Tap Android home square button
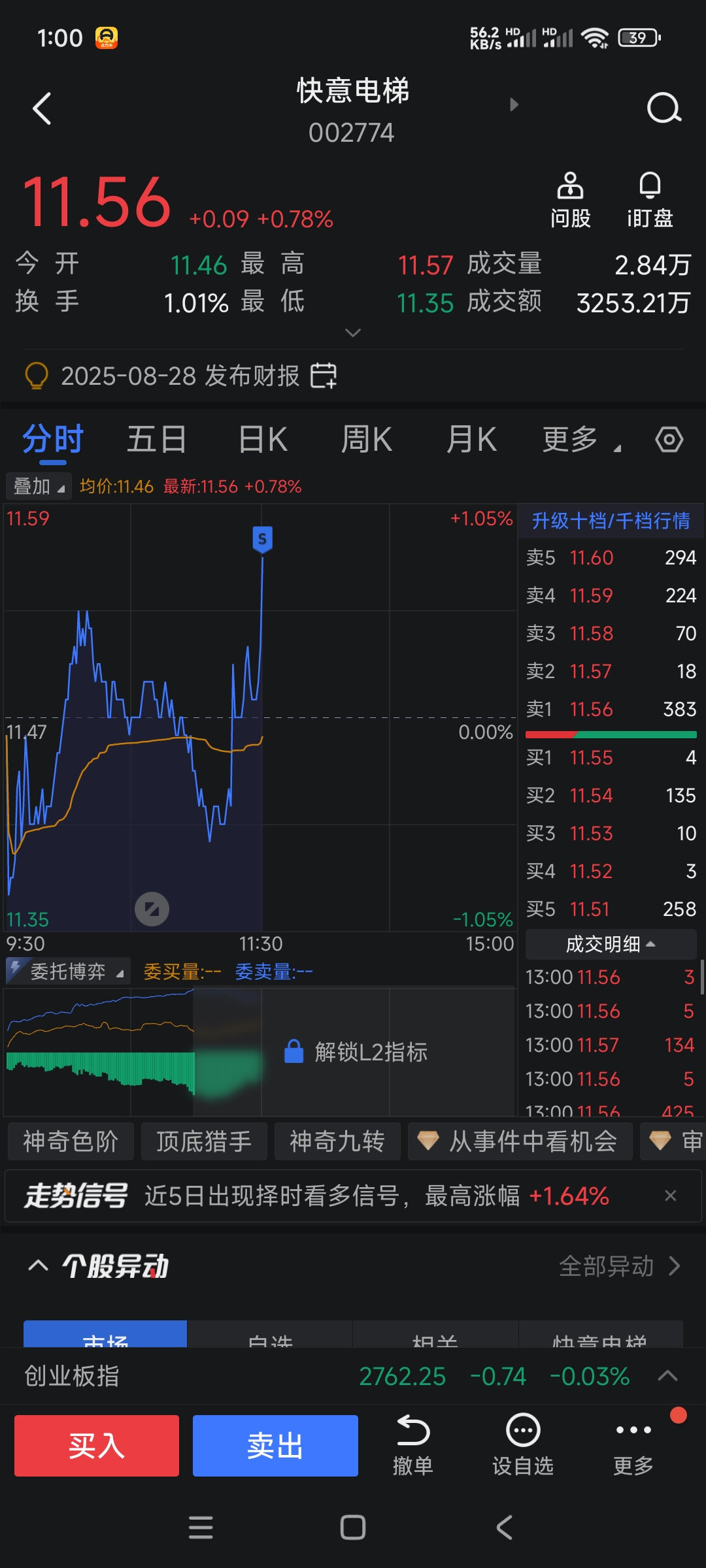The height and width of the screenshot is (1568, 706). pyautogui.click(x=353, y=1527)
